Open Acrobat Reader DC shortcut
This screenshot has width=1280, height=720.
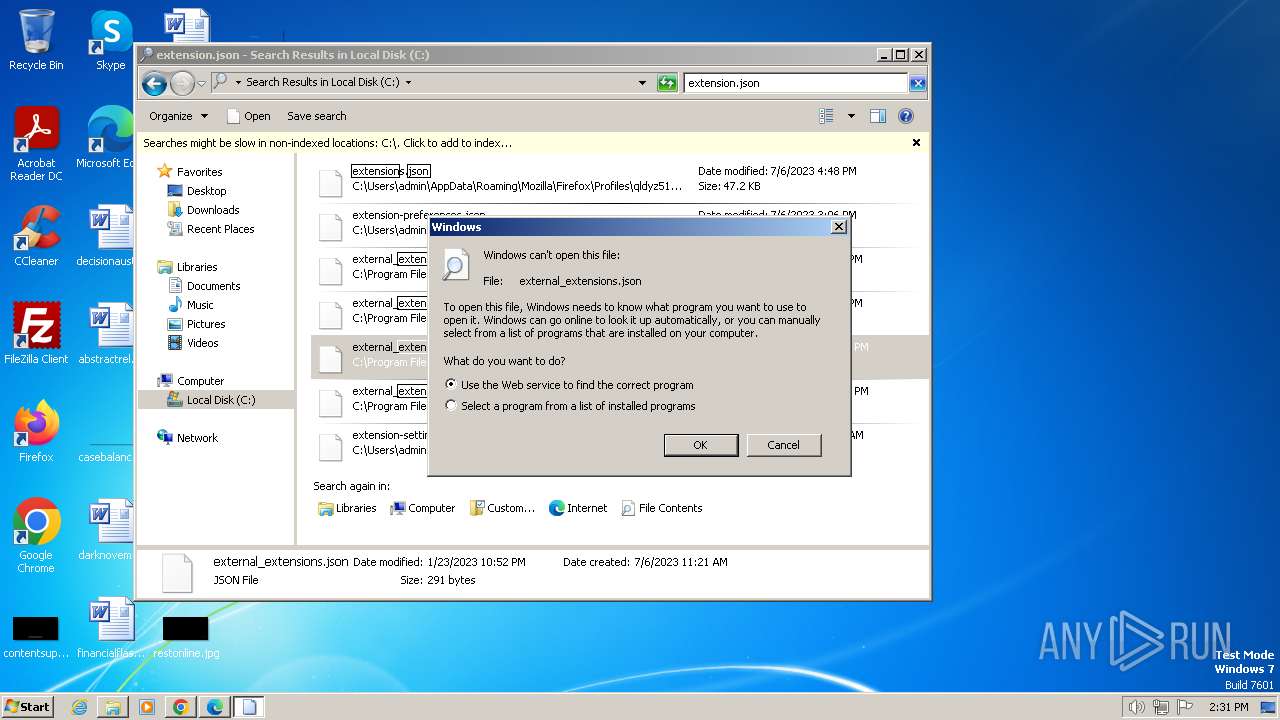click(36, 145)
